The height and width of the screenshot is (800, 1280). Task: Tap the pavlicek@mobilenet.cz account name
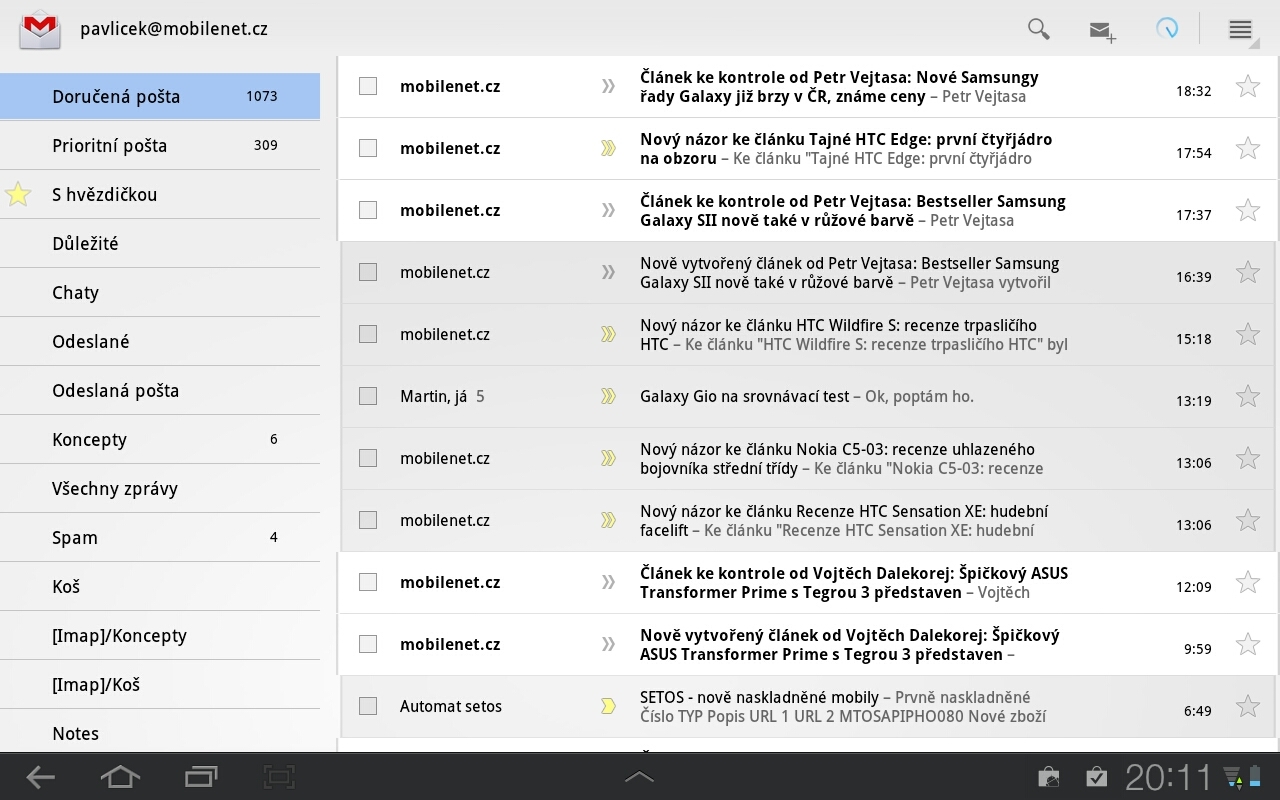[174, 29]
